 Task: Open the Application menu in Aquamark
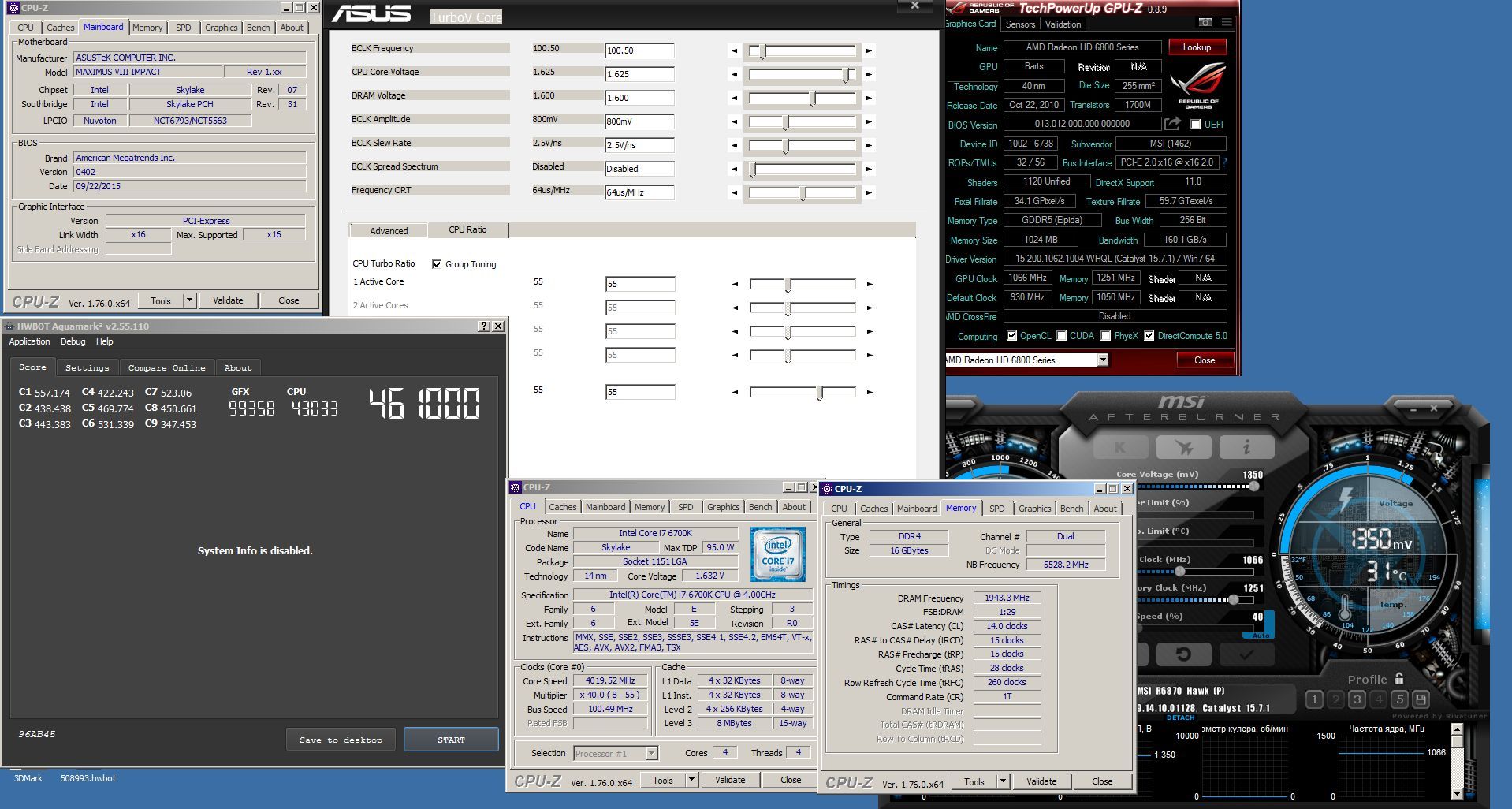point(29,341)
